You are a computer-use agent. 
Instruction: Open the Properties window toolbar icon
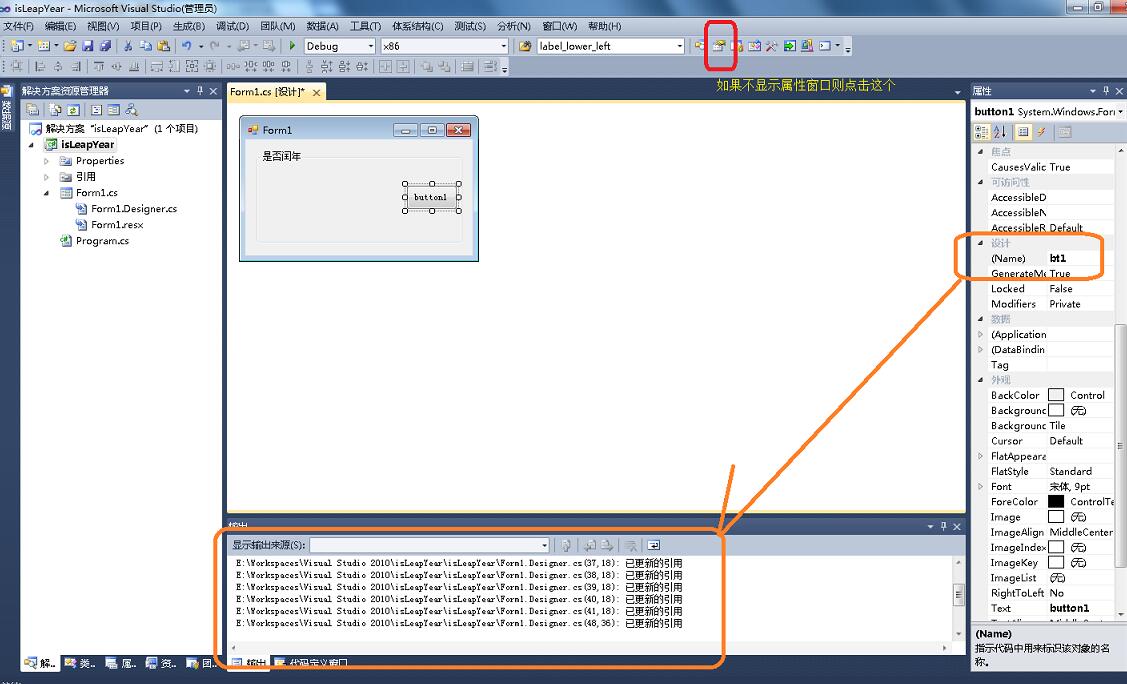click(x=719, y=46)
